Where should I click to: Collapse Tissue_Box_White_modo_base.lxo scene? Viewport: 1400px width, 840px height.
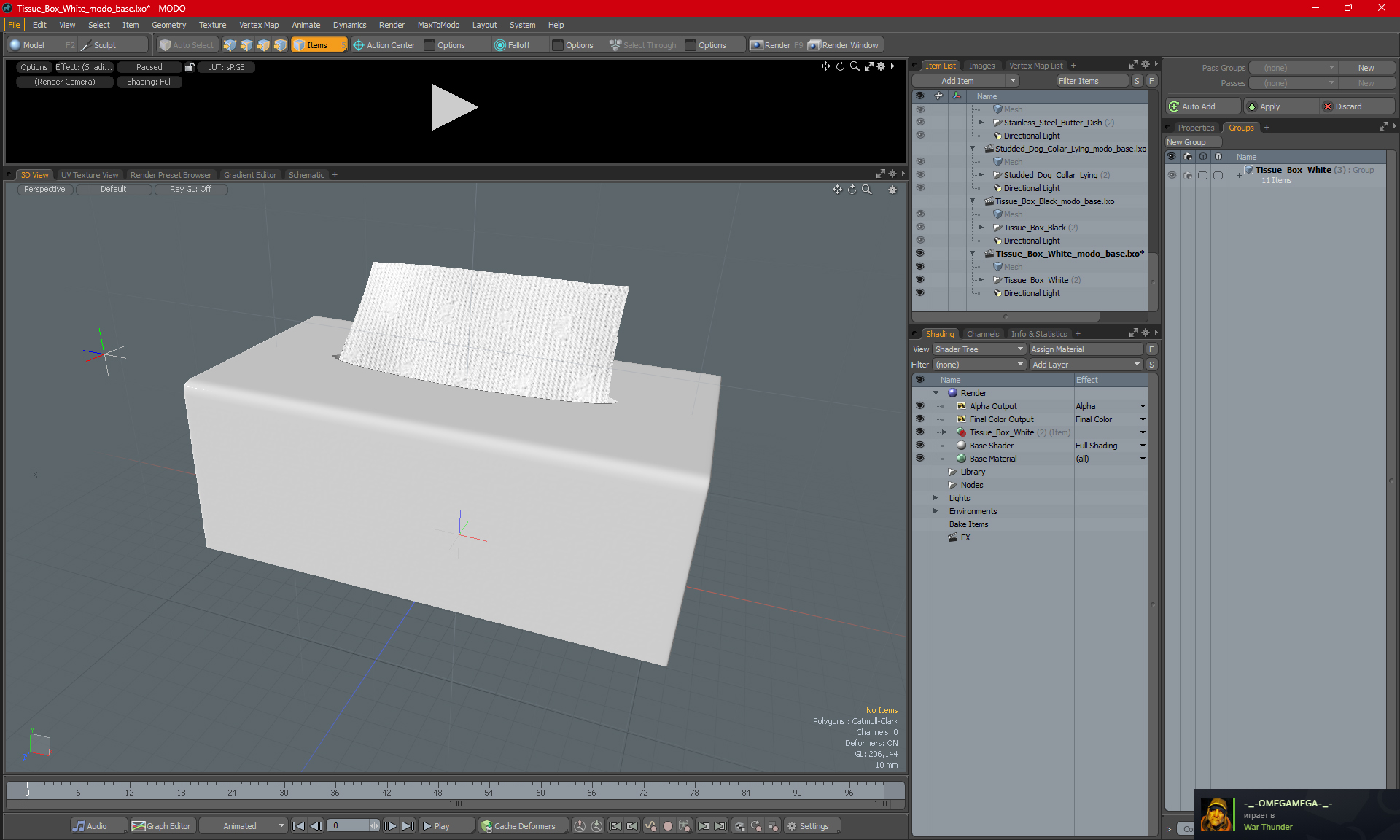[x=972, y=254]
